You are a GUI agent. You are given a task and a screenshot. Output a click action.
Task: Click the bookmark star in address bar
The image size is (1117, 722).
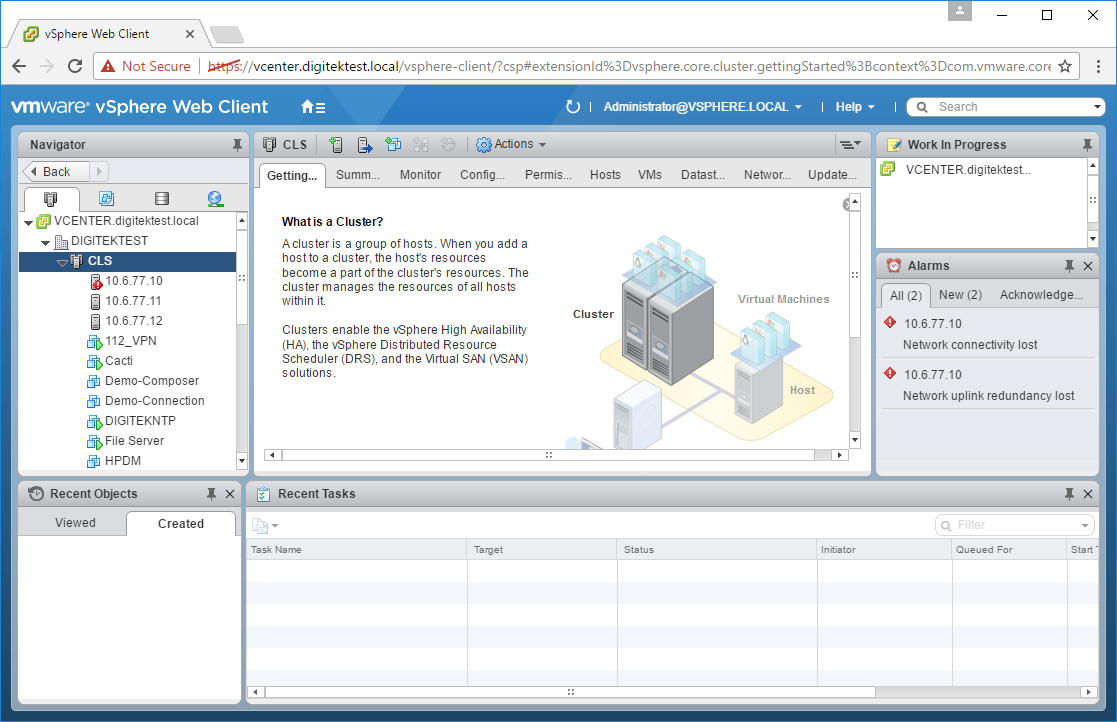[x=1065, y=66]
